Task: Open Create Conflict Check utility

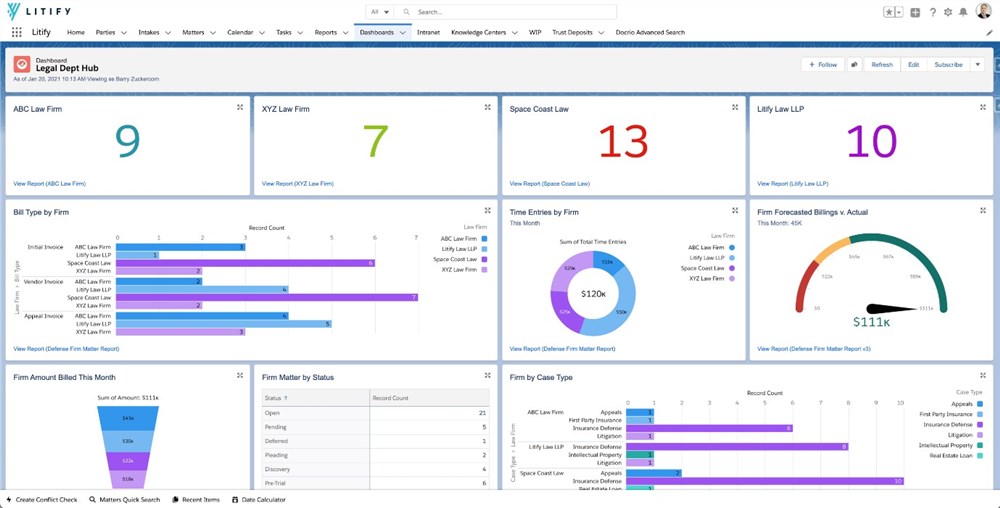Action: pos(41,500)
